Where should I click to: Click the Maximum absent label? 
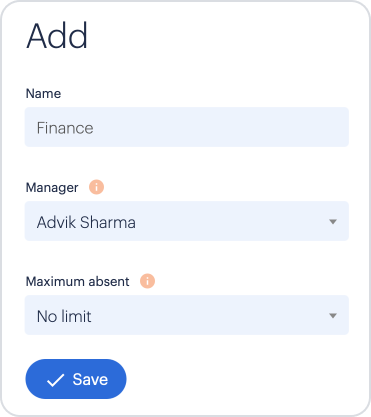coord(77,282)
